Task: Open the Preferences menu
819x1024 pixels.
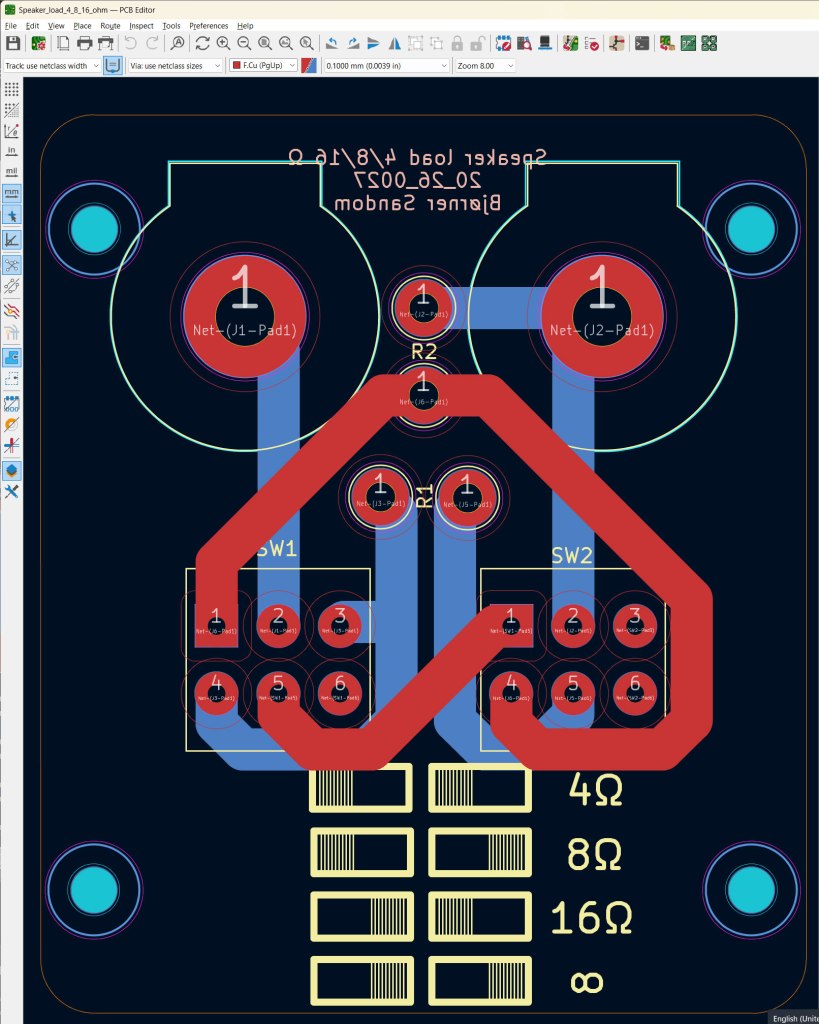Action: pyautogui.click(x=208, y=26)
